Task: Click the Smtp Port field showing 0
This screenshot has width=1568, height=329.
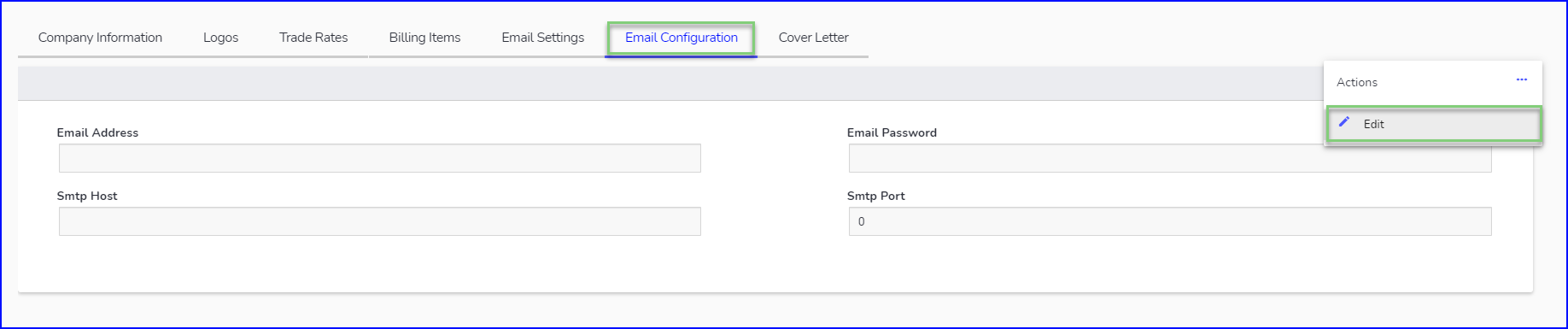Action: click(1170, 221)
